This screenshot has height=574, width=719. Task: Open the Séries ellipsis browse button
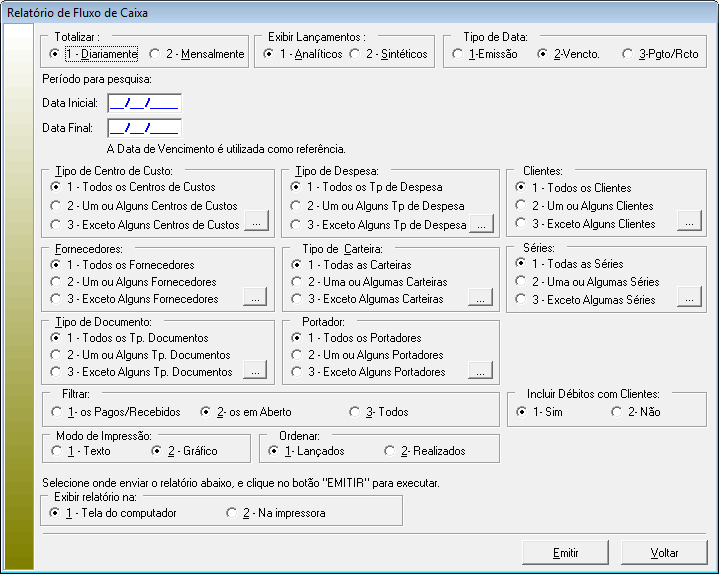(688, 297)
